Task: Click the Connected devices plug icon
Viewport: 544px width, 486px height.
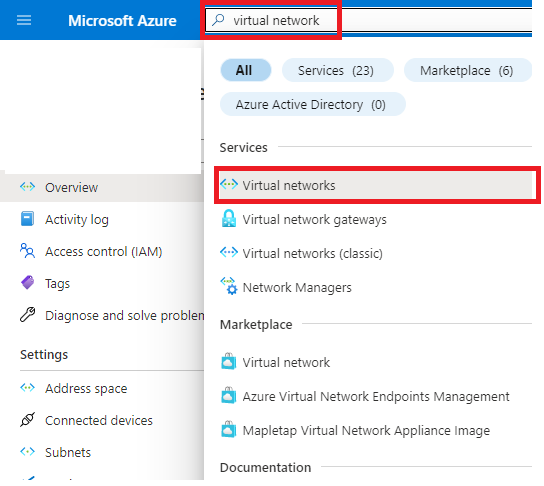Action: [x=27, y=420]
